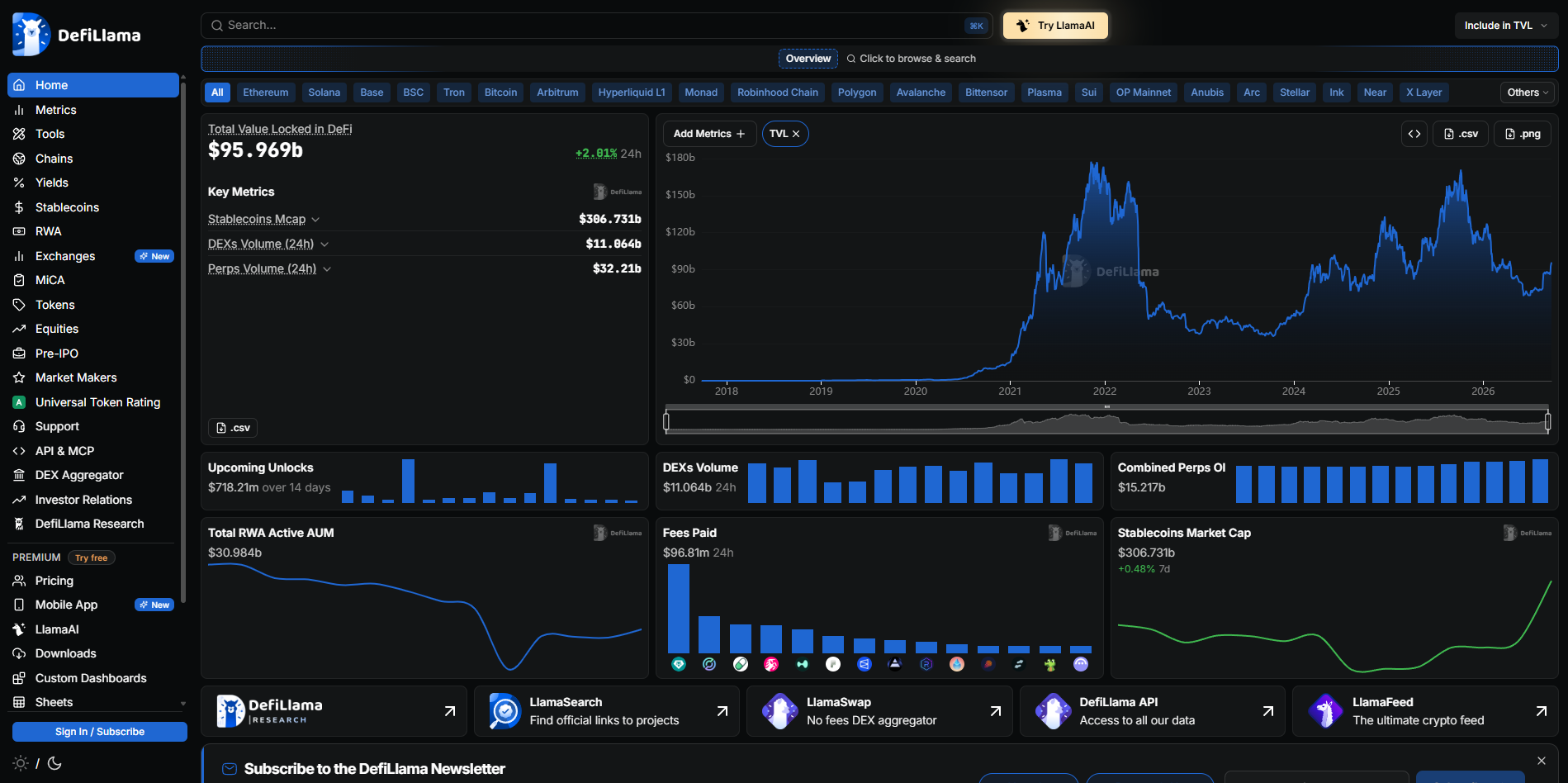The image size is (1568, 783).
Task: Open Pre-IPO briefcase icon
Action: 19,354
